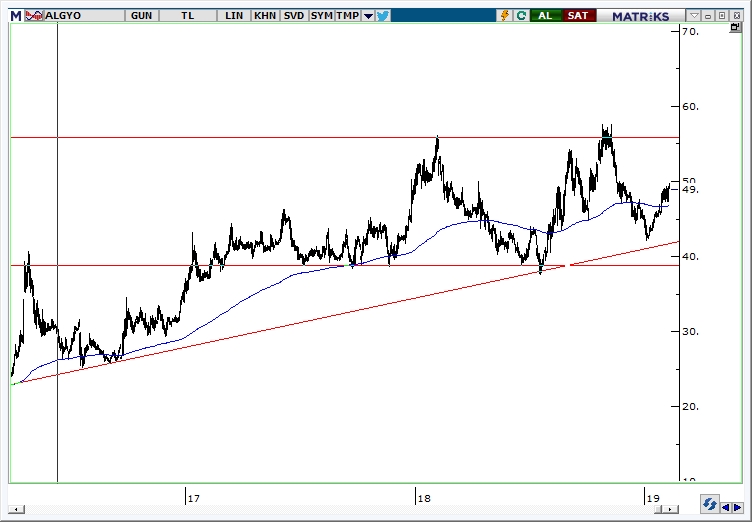Click the 17 year marker on time axis
Screen dimensions: 752x522
[193, 498]
